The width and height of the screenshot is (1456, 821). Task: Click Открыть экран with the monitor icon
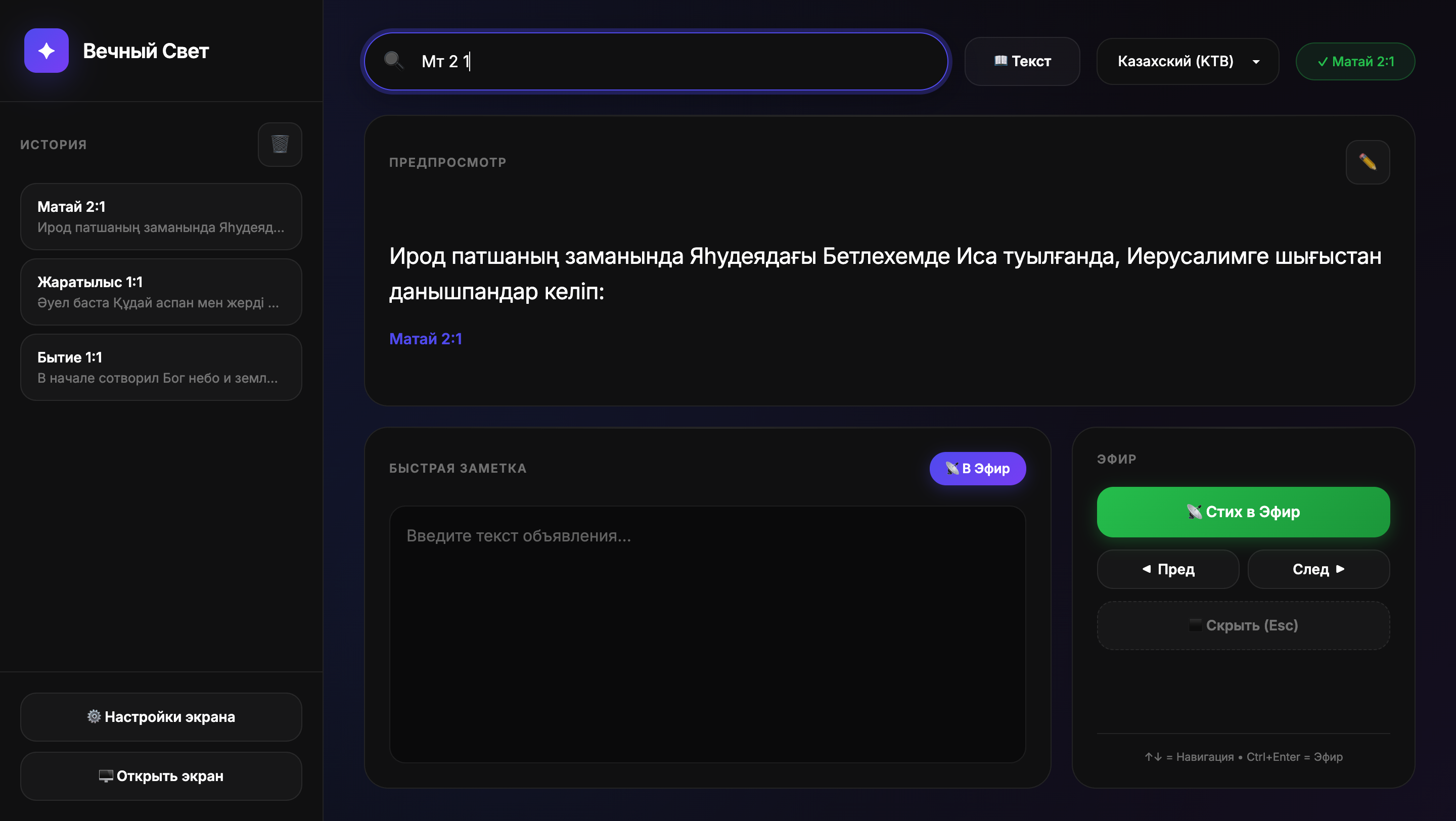coord(161,777)
